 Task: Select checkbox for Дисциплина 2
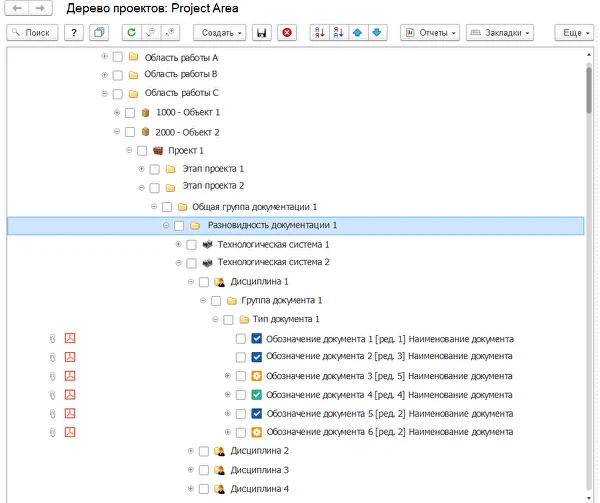pyautogui.click(x=203, y=452)
